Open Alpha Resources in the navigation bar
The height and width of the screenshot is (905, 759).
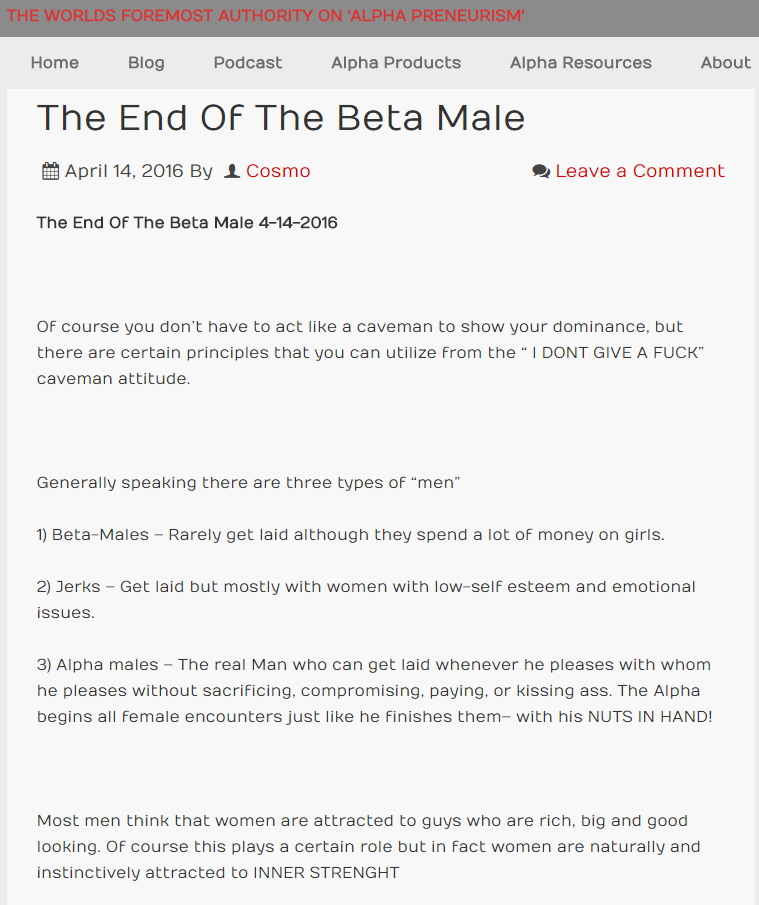581,62
